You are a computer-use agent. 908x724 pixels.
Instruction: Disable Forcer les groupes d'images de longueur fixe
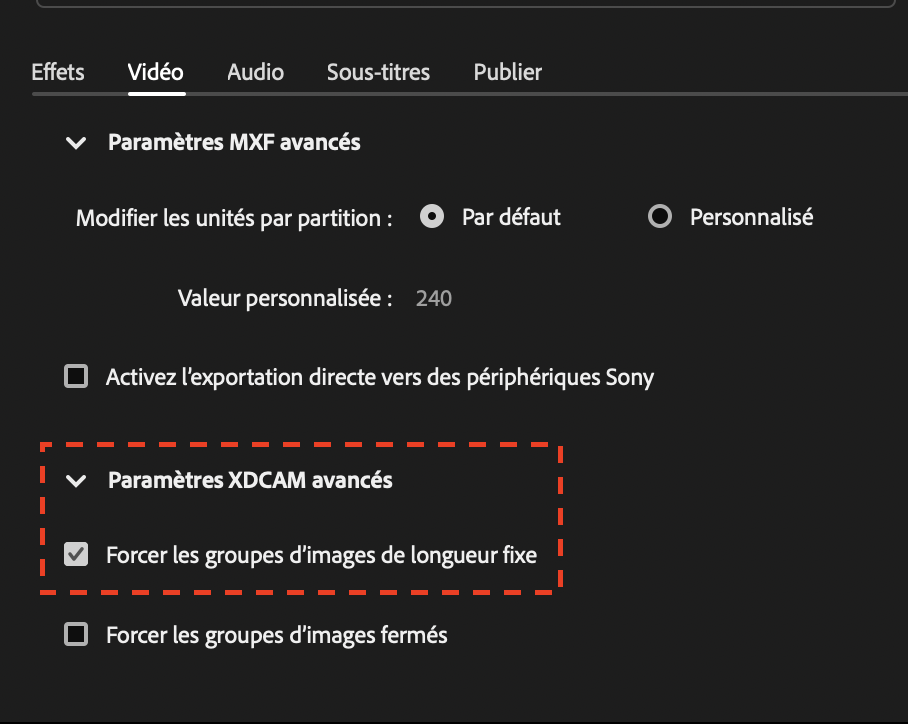(75, 554)
